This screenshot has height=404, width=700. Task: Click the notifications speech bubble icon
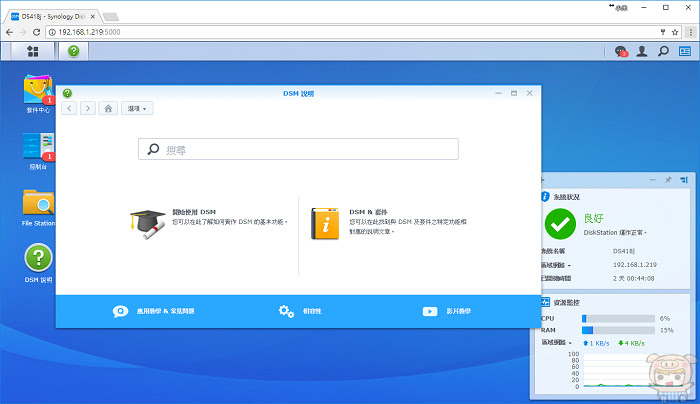[621, 52]
